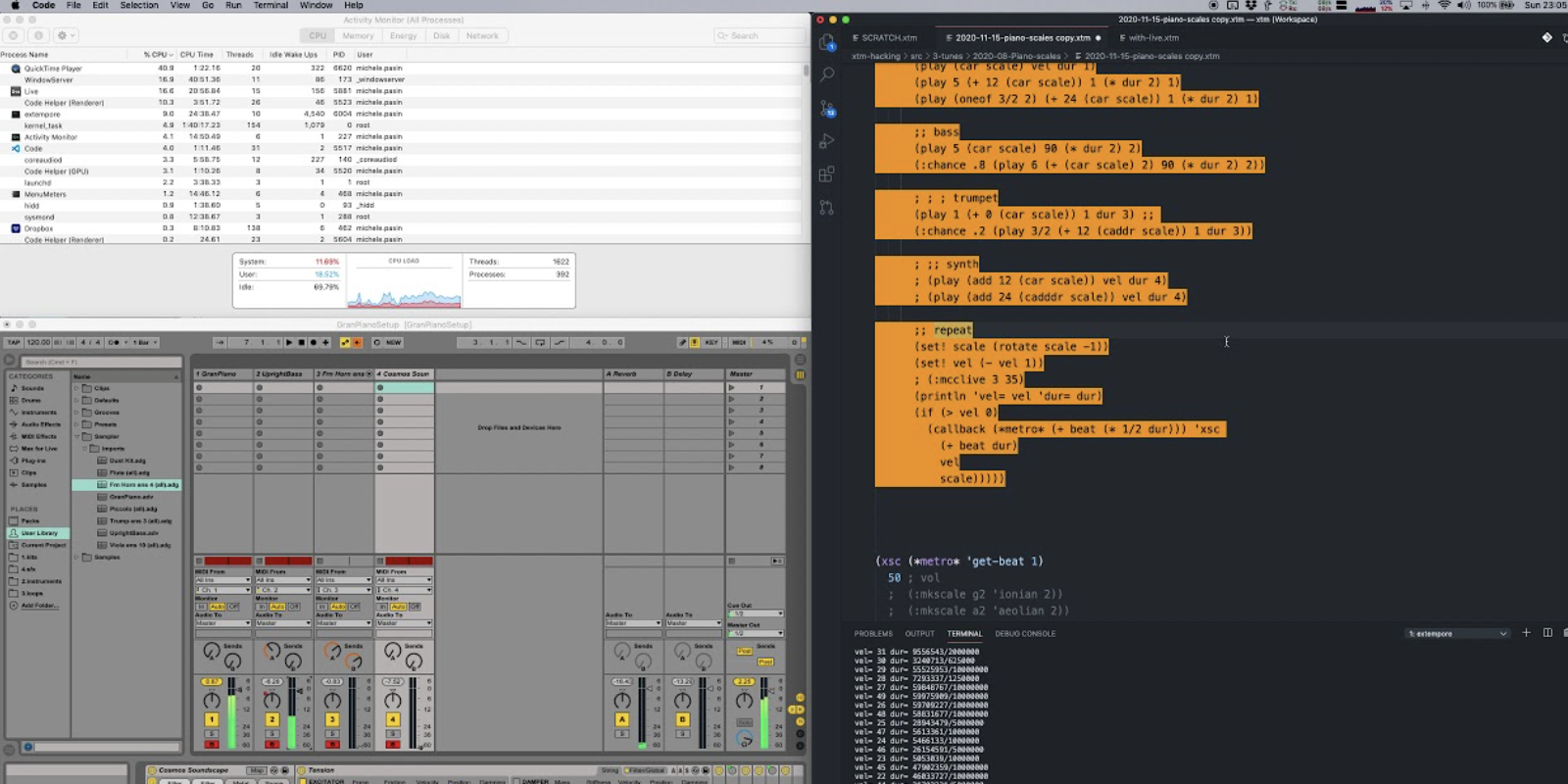
Task: Click the MIDI overdub plus button in Ableton
Action: click(325, 342)
